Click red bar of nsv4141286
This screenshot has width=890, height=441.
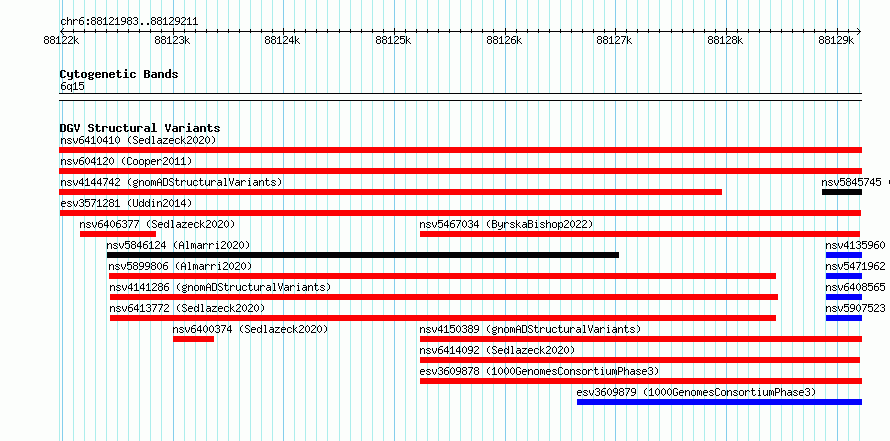point(444,297)
